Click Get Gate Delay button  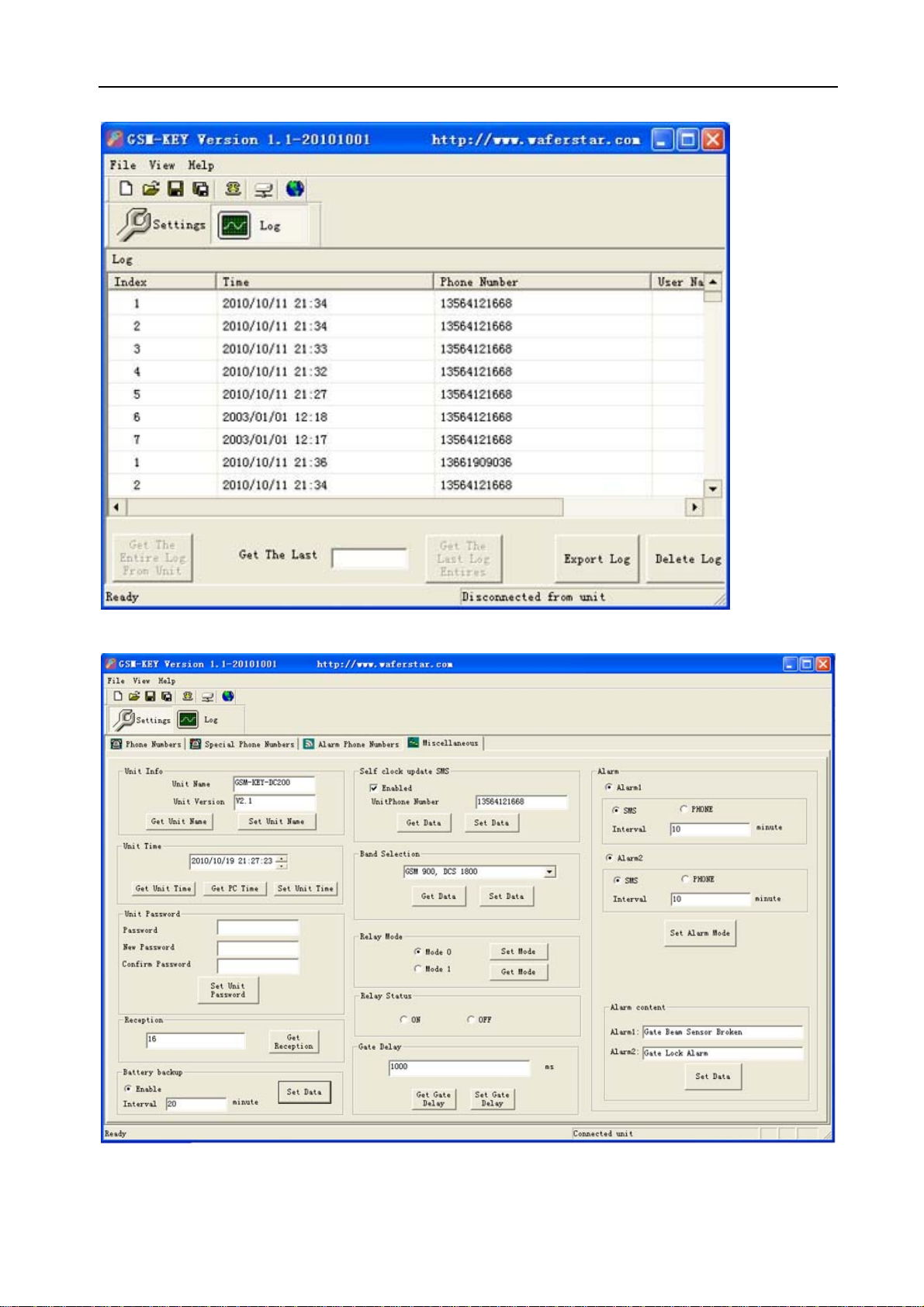[x=433, y=1099]
